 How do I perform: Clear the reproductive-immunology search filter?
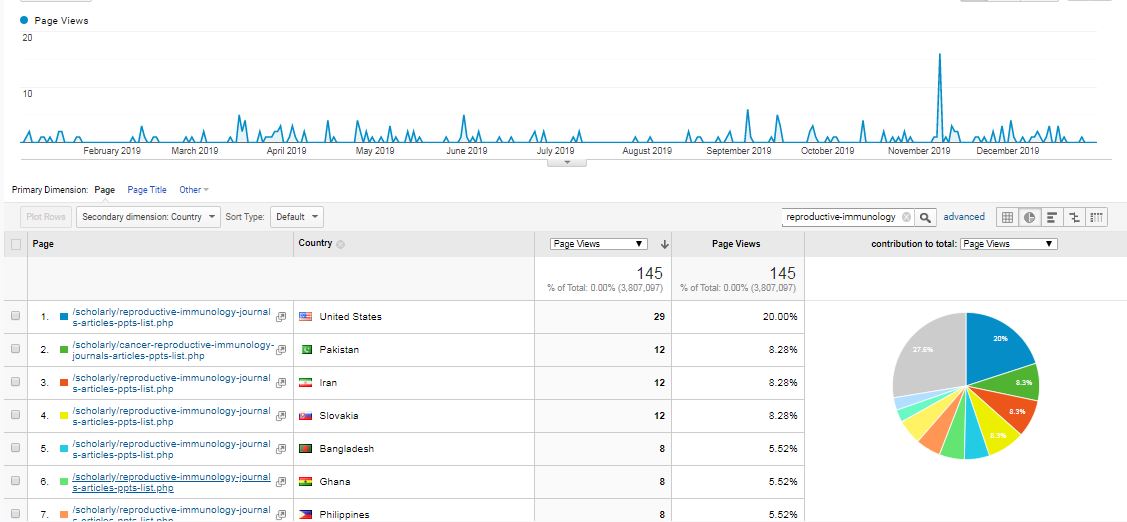906,217
